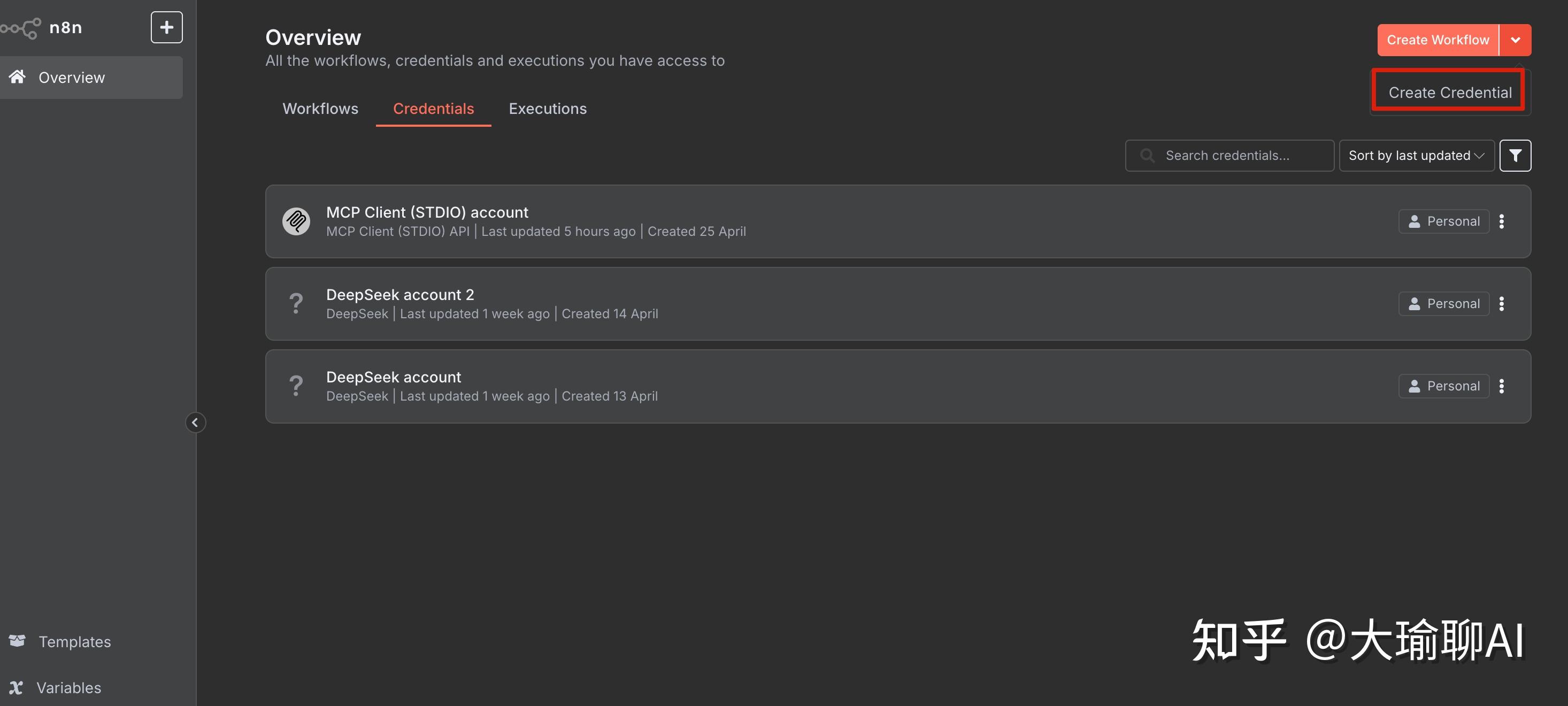Image resolution: width=1568 pixels, height=706 pixels.
Task: Open the credentials filter funnel icon
Action: click(1515, 156)
